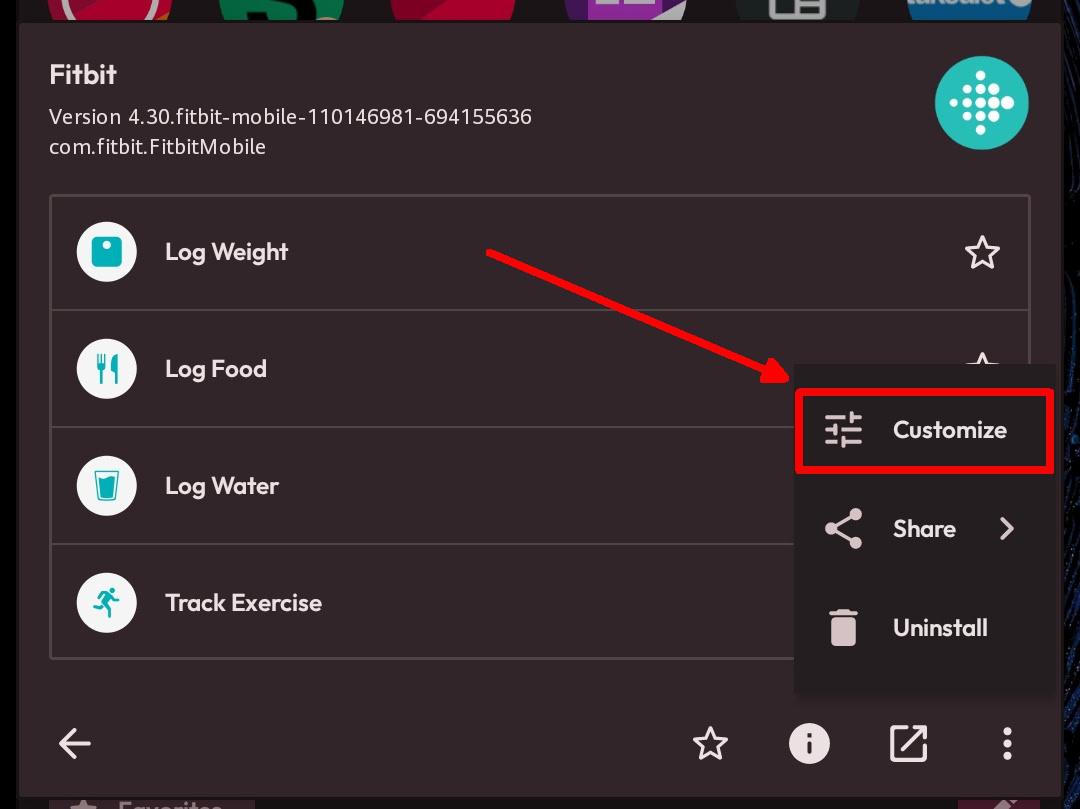The image size is (1080, 809).
Task: Open app info with the info icon
Action: 809,743
